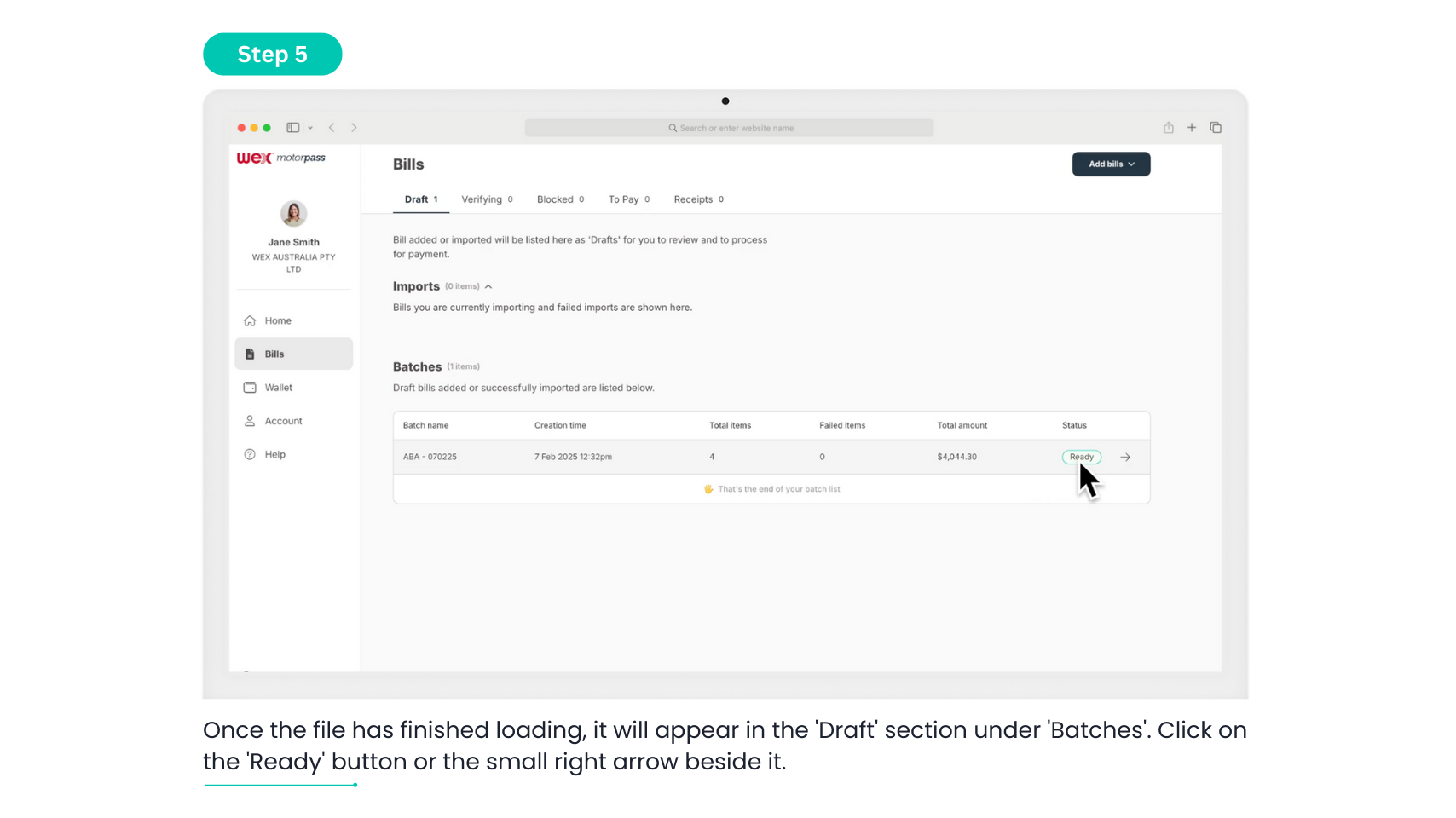Click the browser address search field
Viewport: 1456px width, 818px height.
(729, 129)
